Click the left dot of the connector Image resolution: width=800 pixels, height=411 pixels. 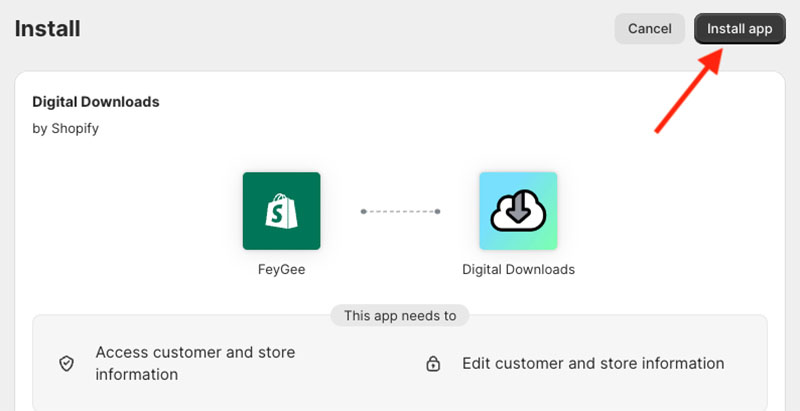point(363,211)
